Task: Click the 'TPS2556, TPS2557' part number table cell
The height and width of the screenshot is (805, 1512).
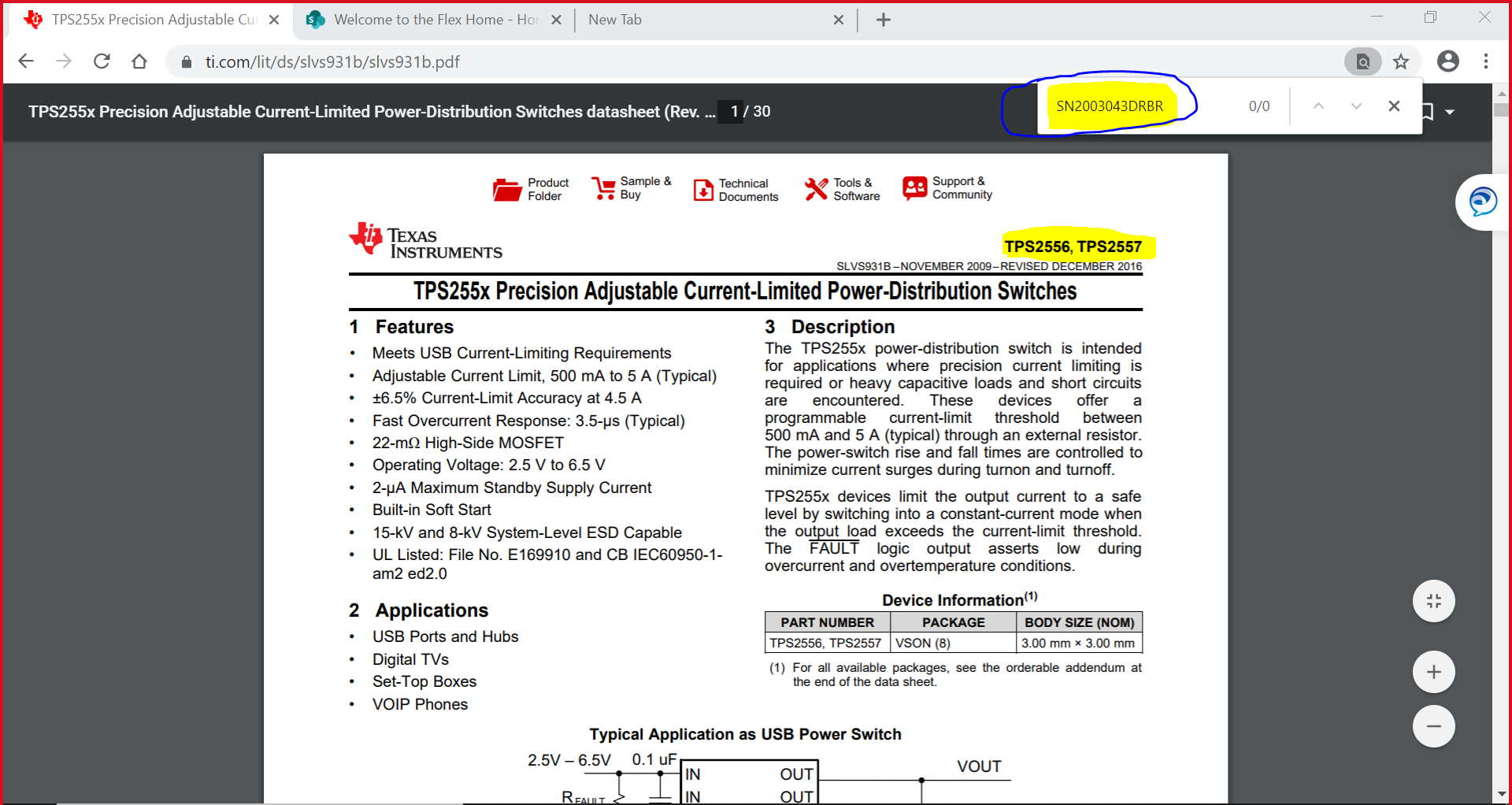Action: coord(827,643)
